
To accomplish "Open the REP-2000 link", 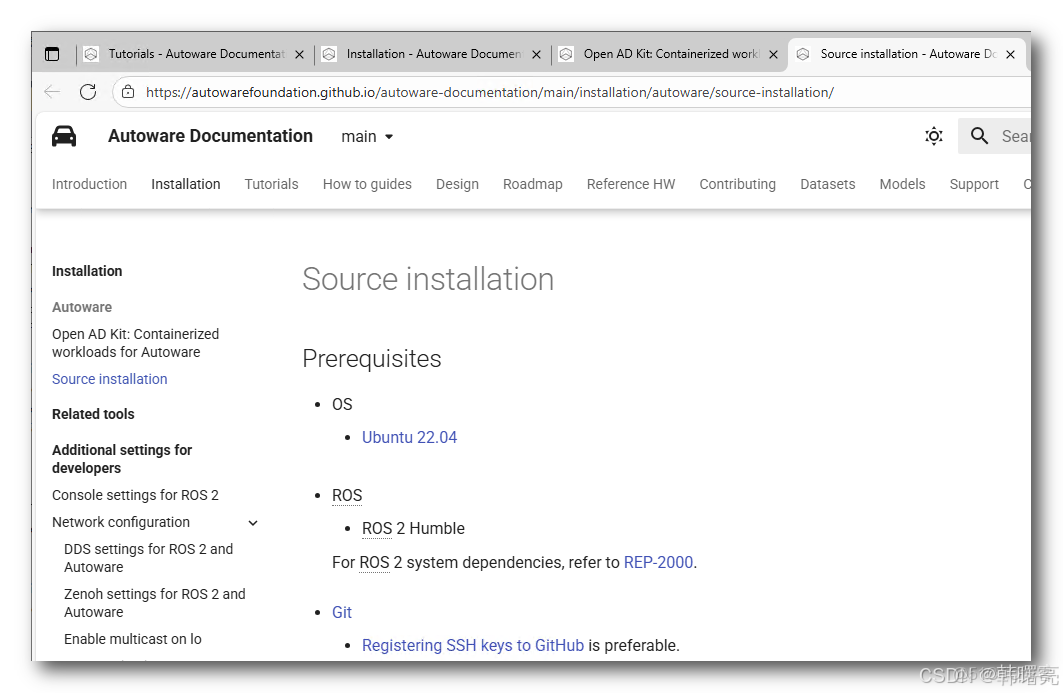I will (658, 562).
